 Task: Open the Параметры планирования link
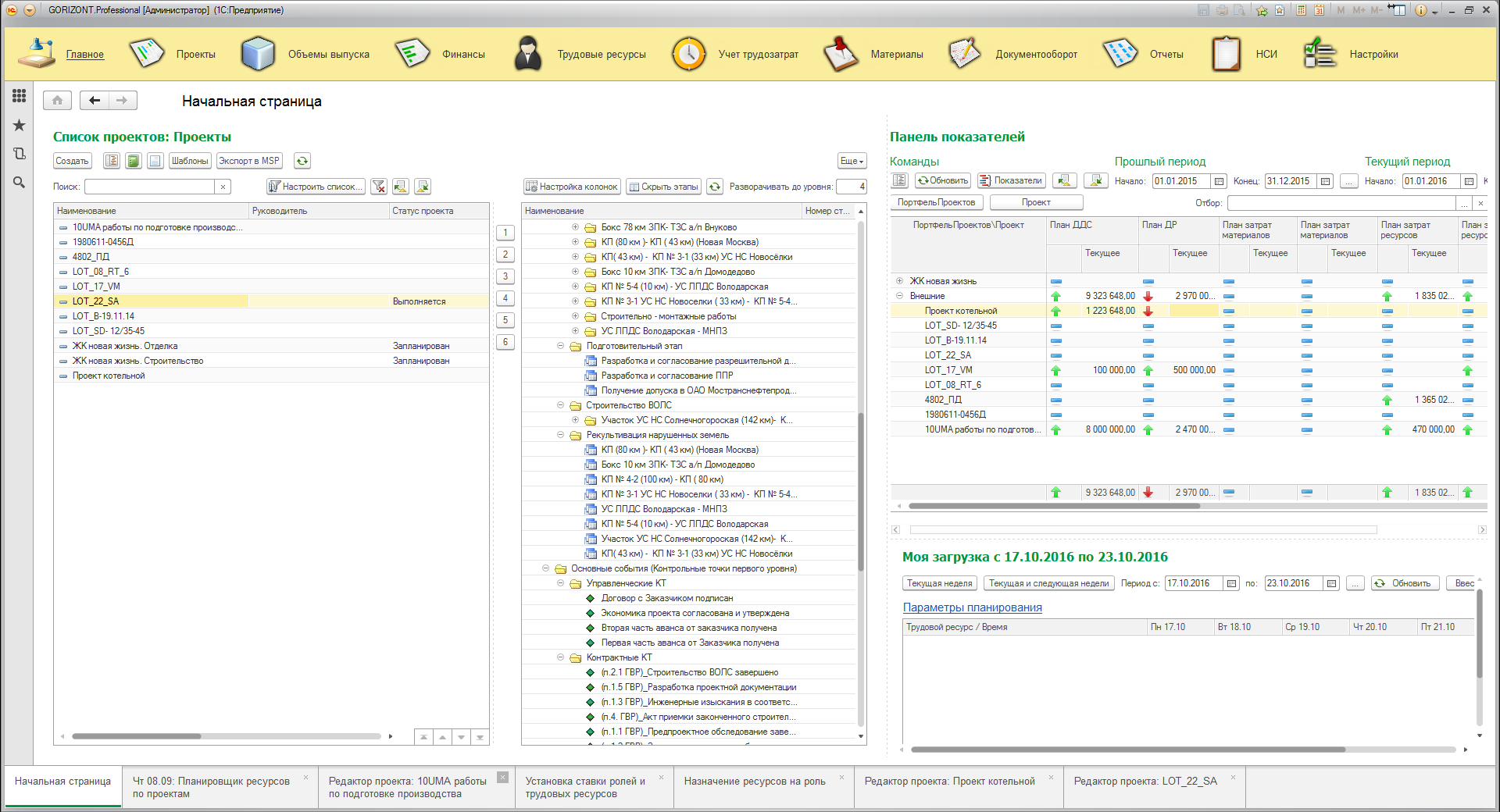click(972, 607)
